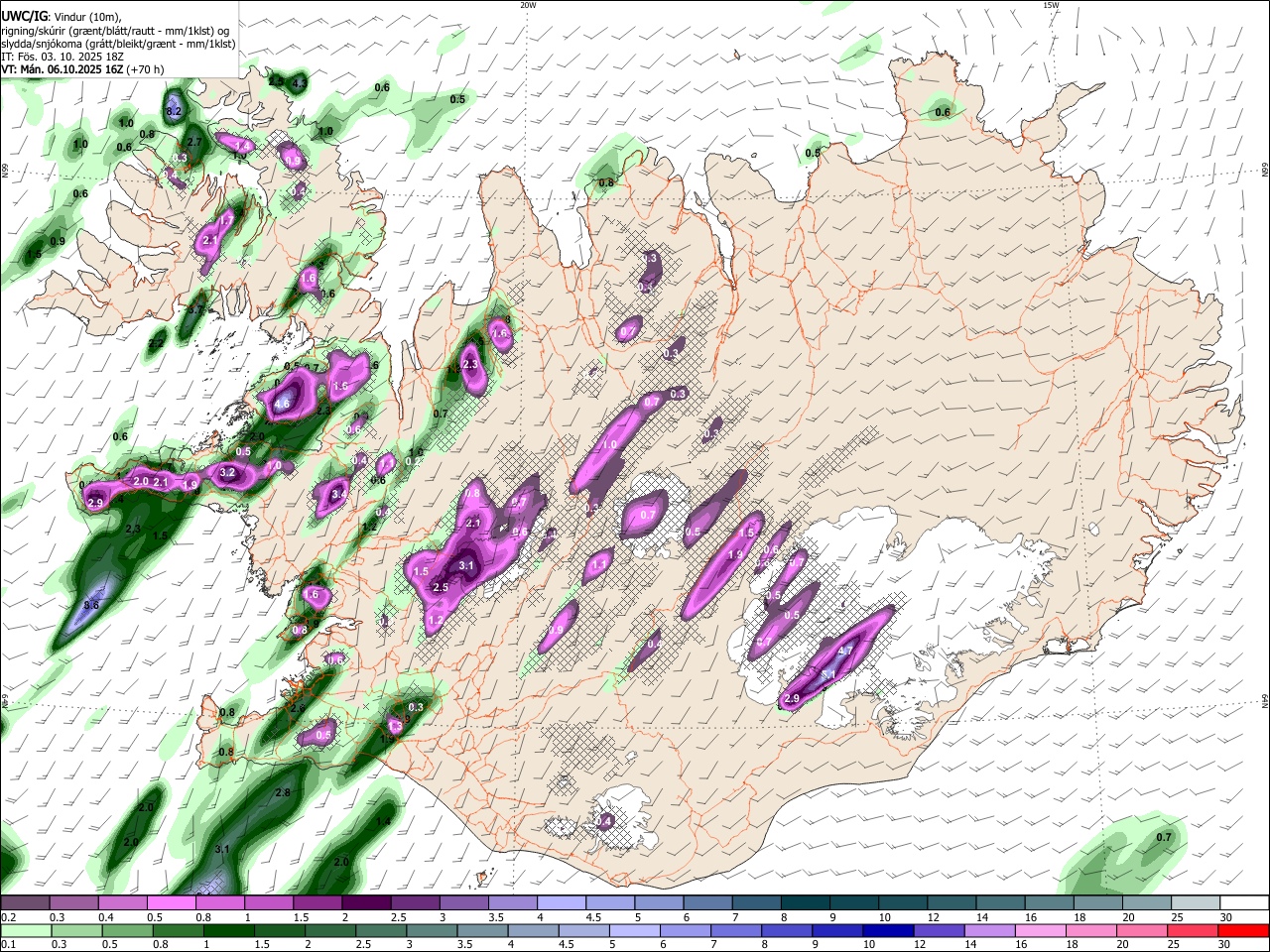This screenshot has height=952, width=1270.
Task: Click the dark plum swatch between 2 and 2.5
Action: (366, 902)
